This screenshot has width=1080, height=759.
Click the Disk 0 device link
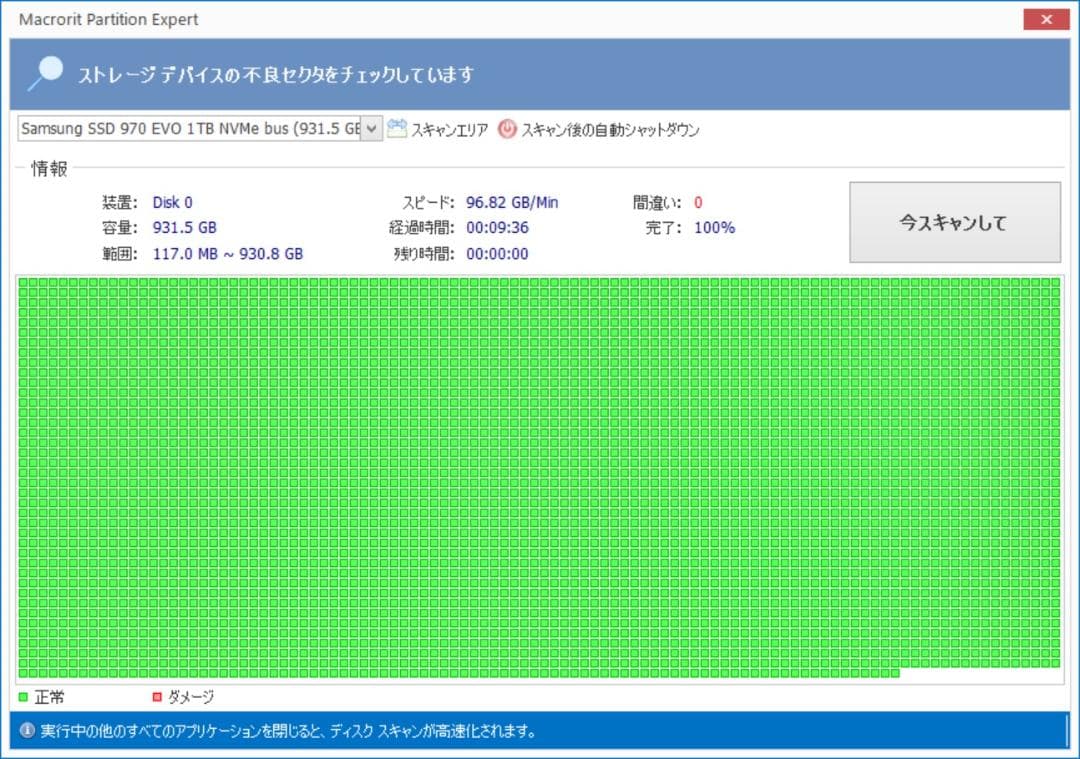tap(172, 202)
